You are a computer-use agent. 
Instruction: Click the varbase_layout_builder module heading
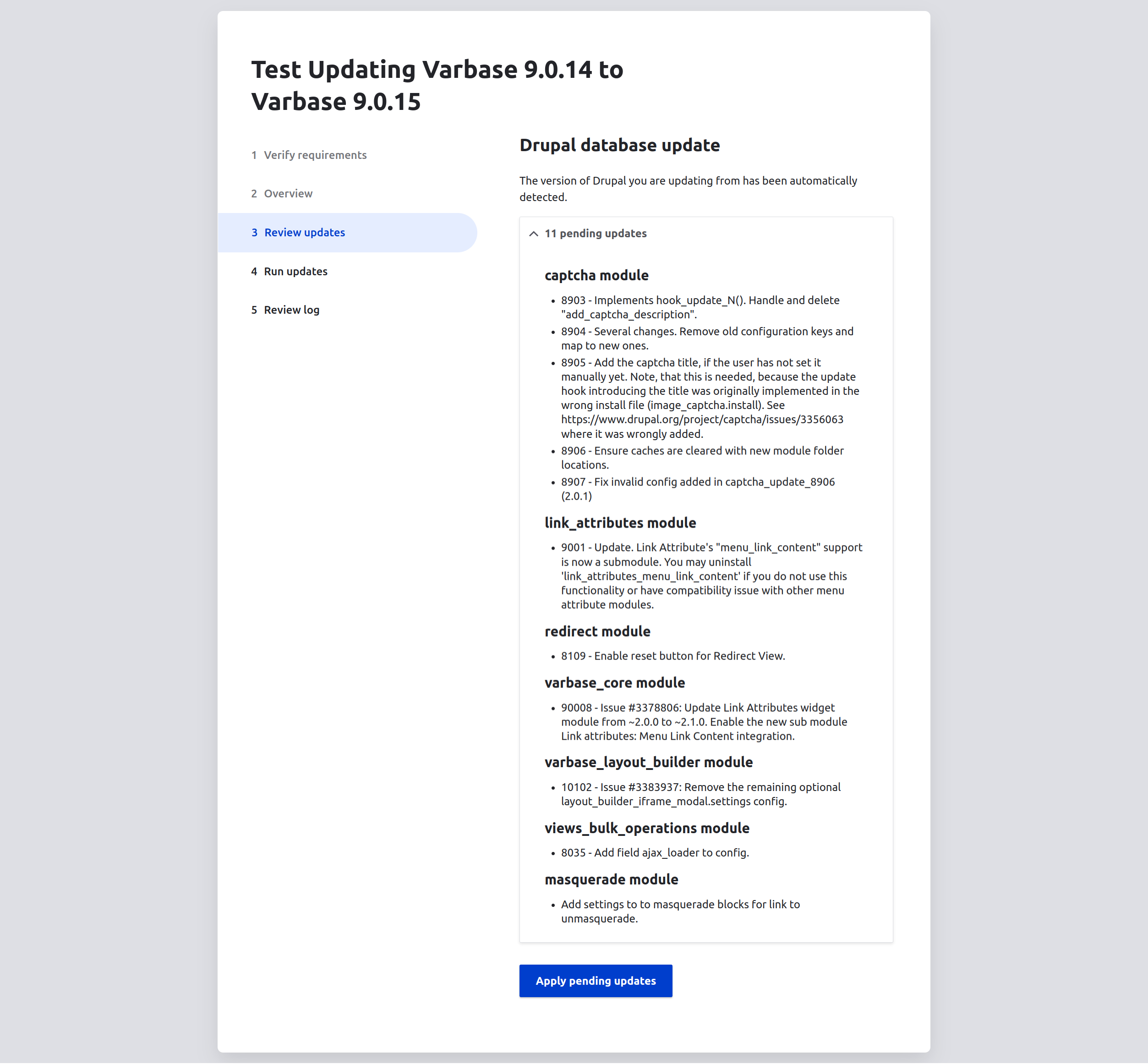[648, 762]
